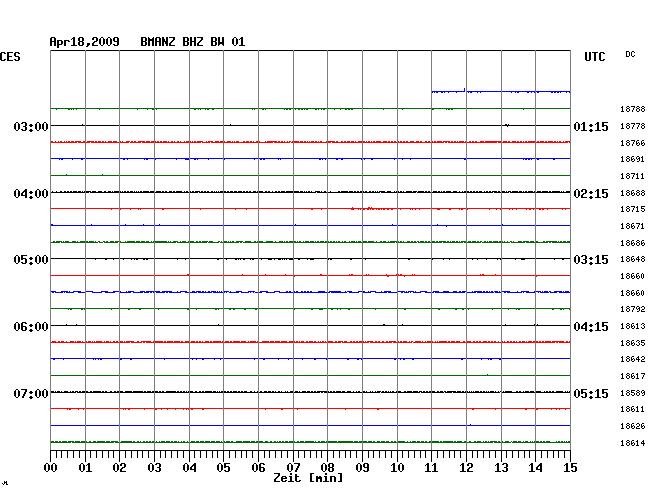Click the 'DC' column header
This screenshot has width=650, height=494.
630,54
